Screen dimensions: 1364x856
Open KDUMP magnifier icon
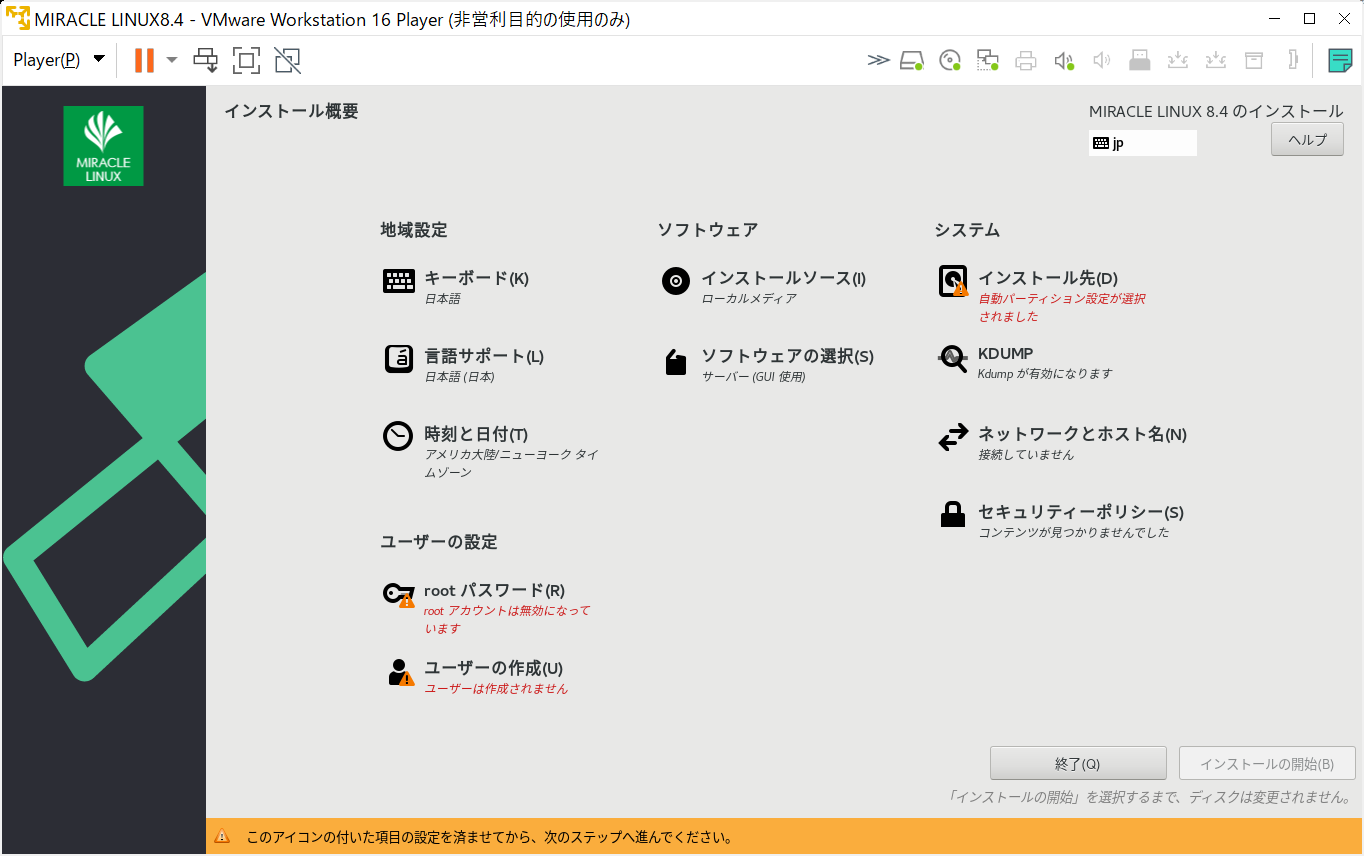click(953, 358)
